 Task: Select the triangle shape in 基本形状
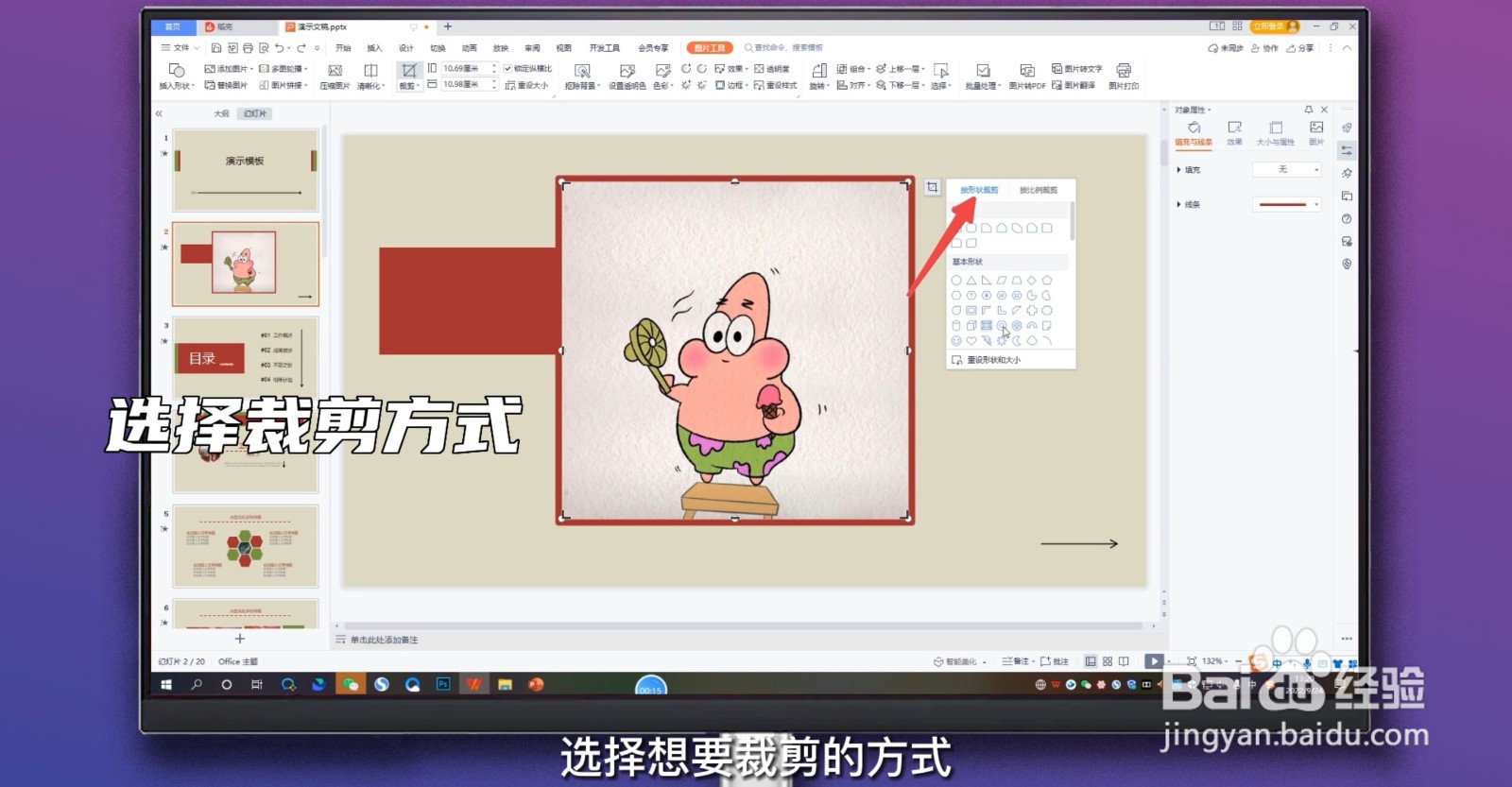click(971, 281)
